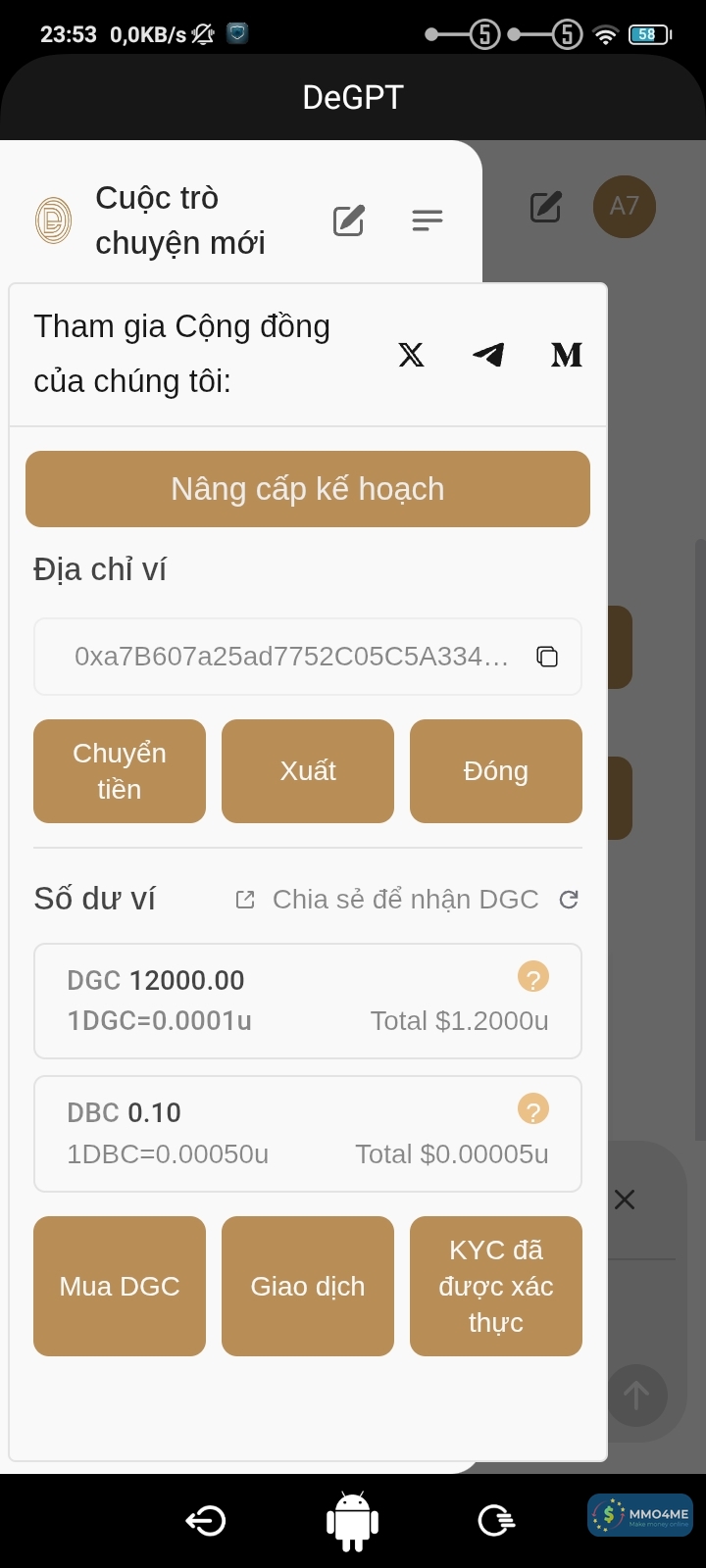Open the Giao dịch button

[308, 1286]
